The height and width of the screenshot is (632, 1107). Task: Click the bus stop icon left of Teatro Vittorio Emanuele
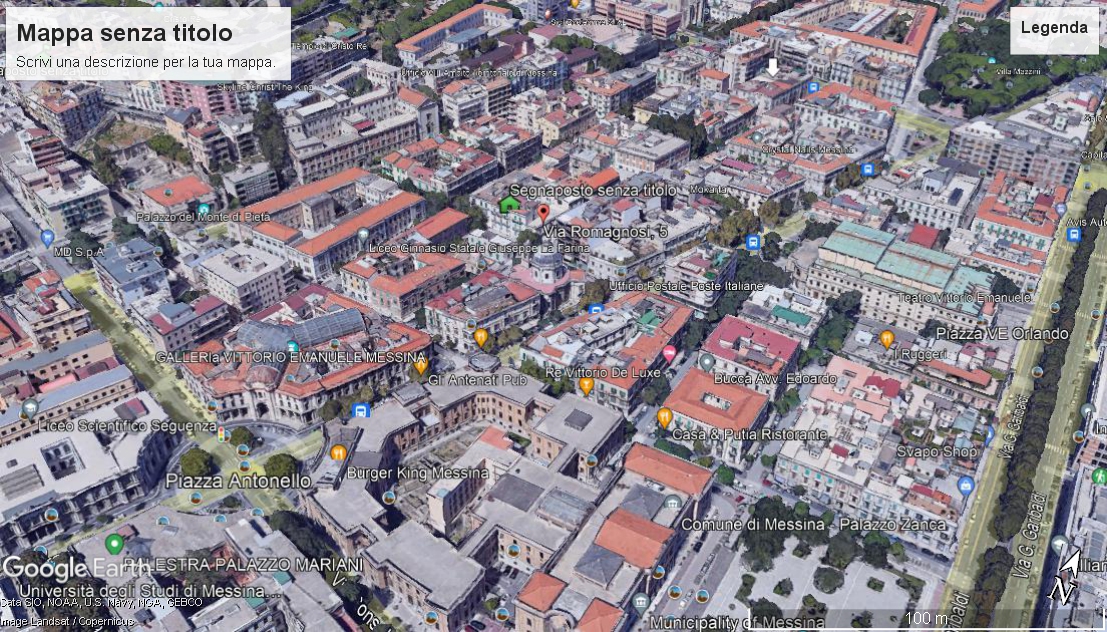tap(753, 242)
